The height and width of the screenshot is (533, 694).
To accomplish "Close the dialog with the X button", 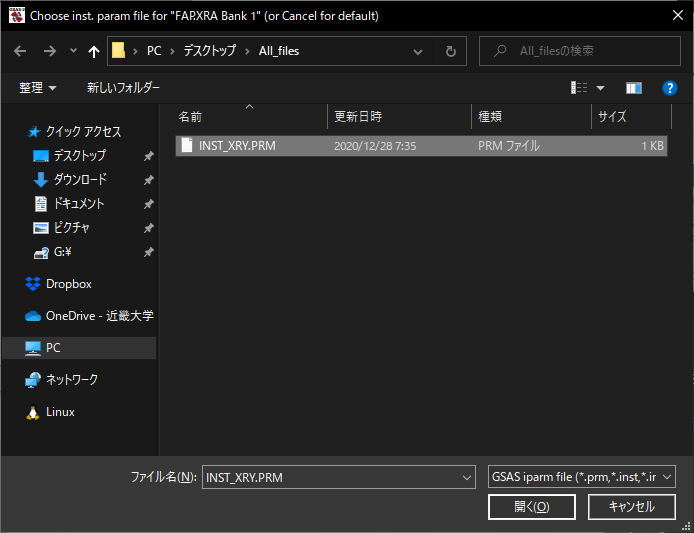I will 677,15.
